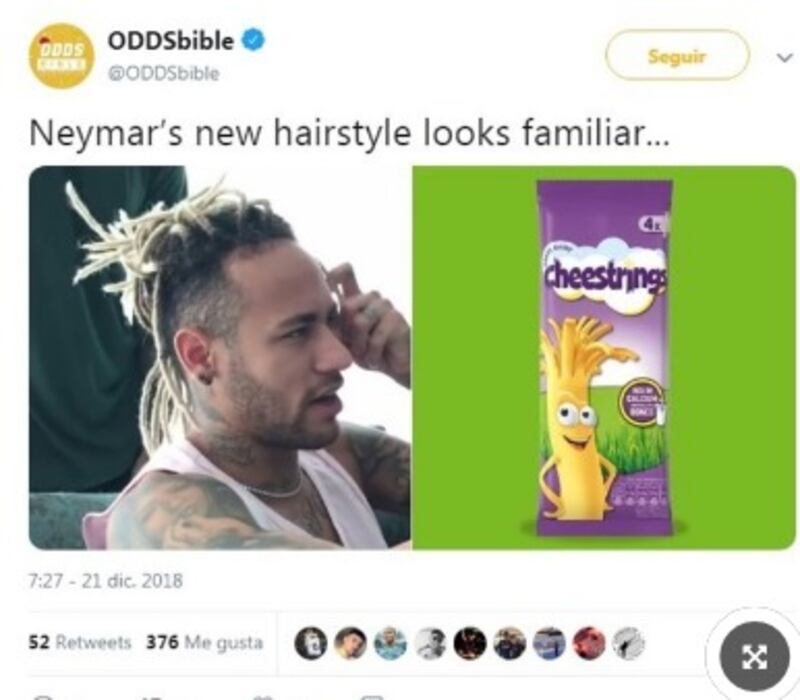Image resolution: width=800 pixels, height=700 pixels.
Task: Expand the image with the fullscreen icon
Action: pos(754,656)
